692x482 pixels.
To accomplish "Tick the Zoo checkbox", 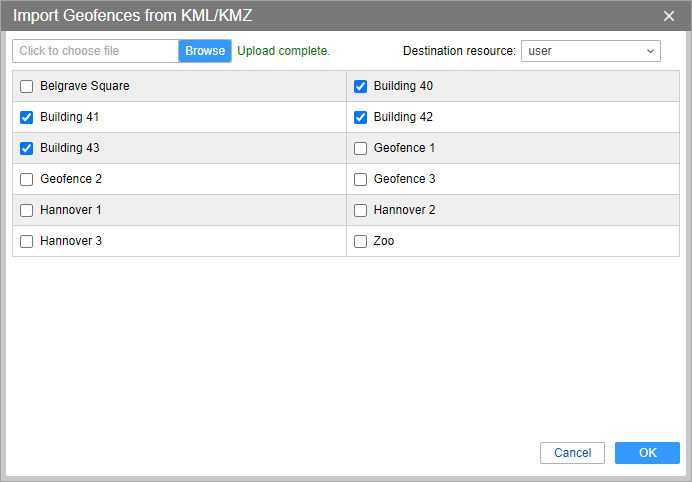I will 361,241.
